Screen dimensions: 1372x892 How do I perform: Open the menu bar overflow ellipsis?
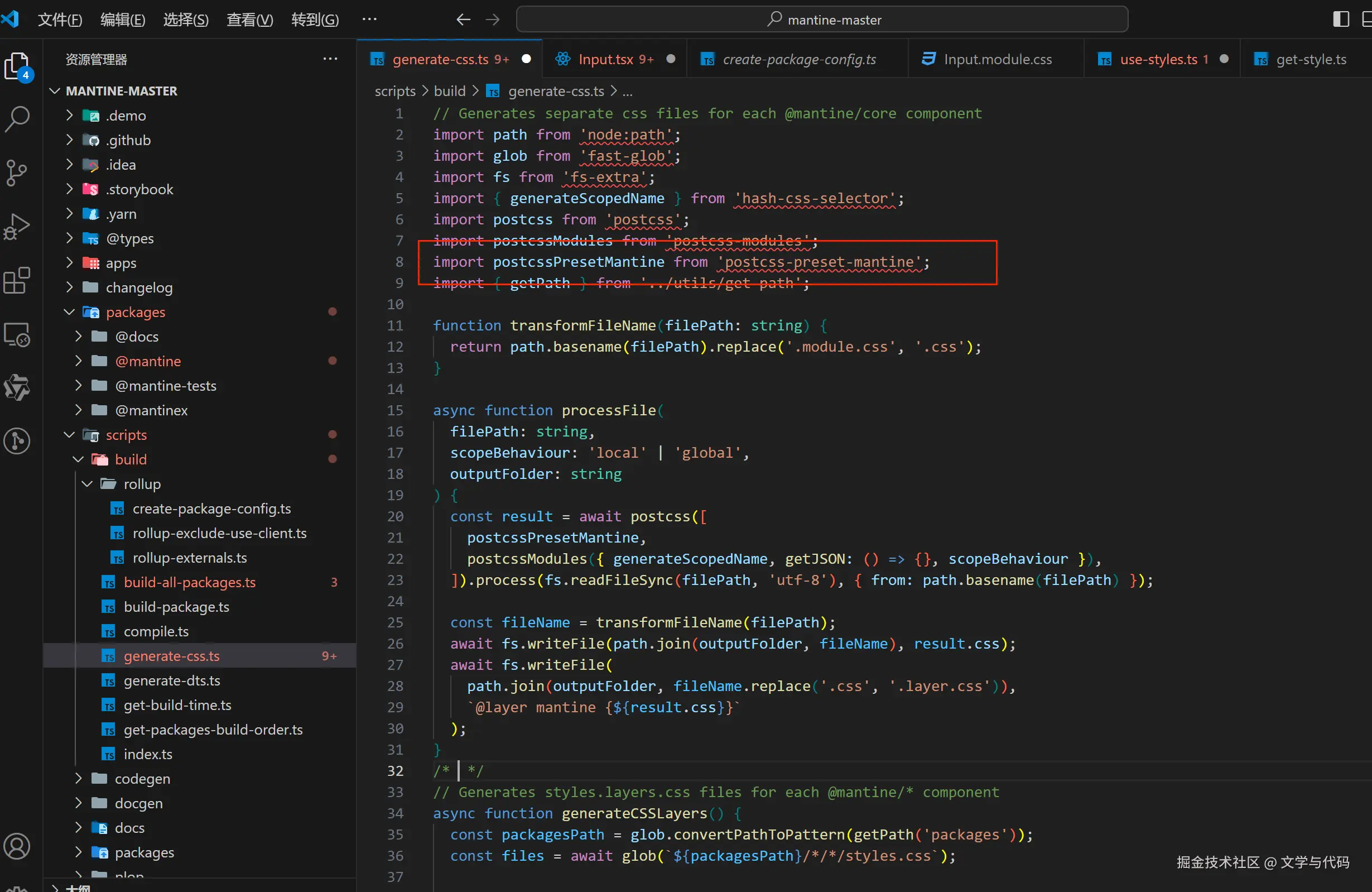(x=369, y=20)
